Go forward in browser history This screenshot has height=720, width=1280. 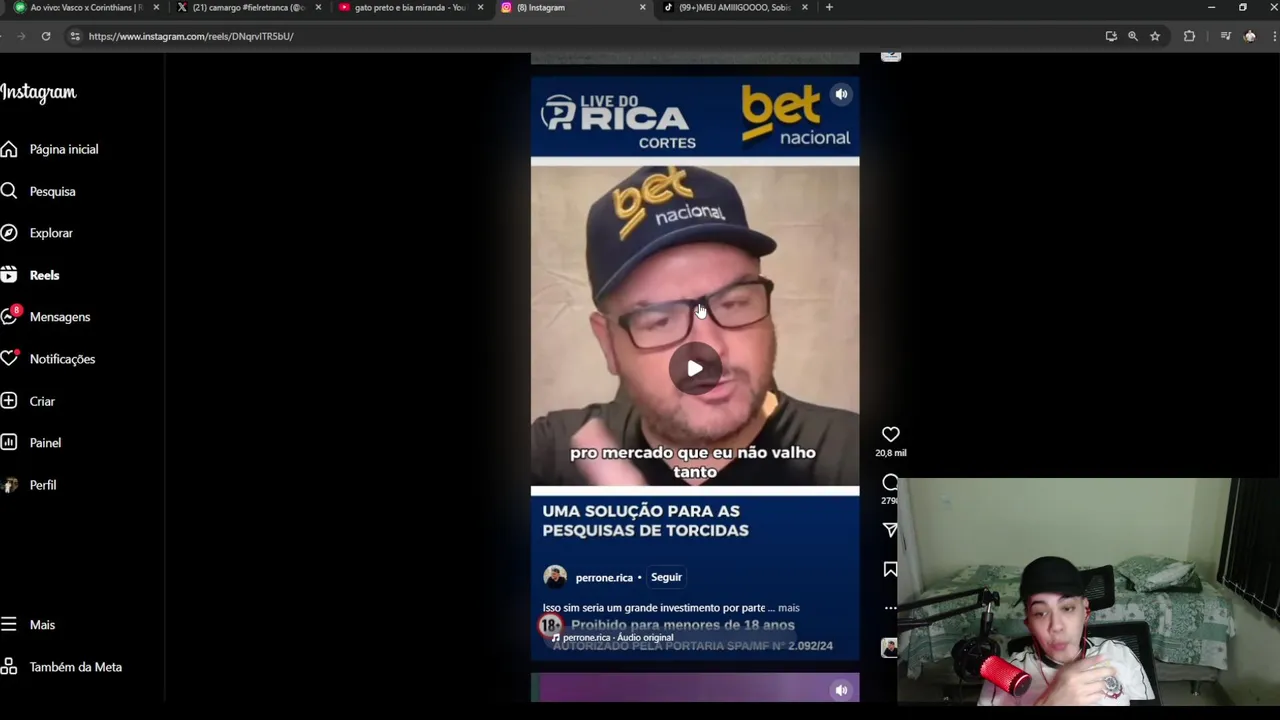click(20, 36)
